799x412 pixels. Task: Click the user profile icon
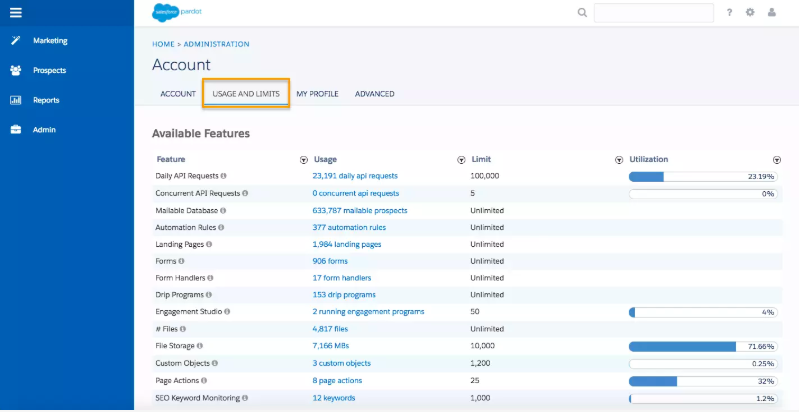[771, 13]
